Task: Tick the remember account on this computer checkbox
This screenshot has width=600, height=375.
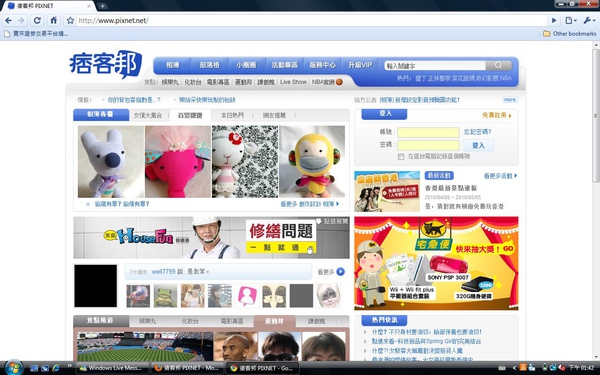Action: [x=401, y=157]
